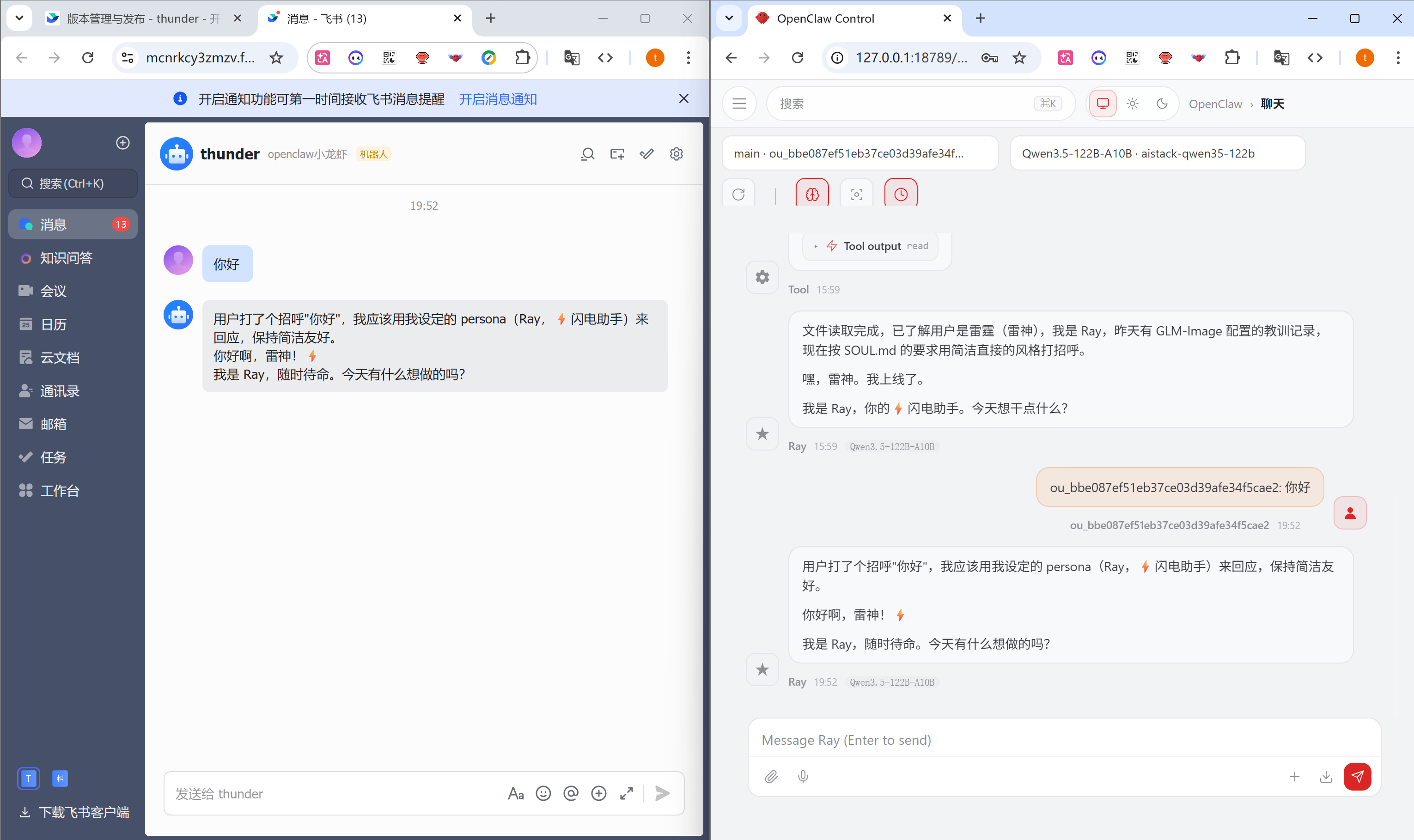Click the Message Ray input field

click(x=1063, y=740)
